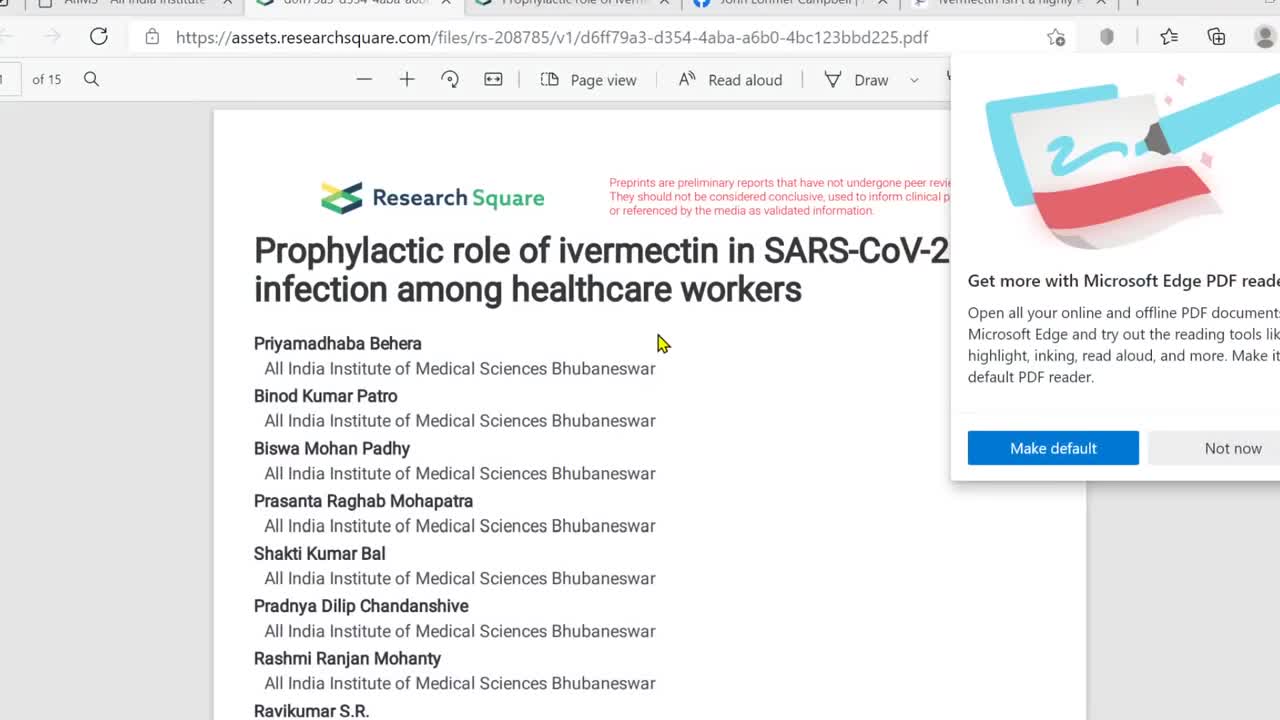Reload the page with the refresh icon

98,37
